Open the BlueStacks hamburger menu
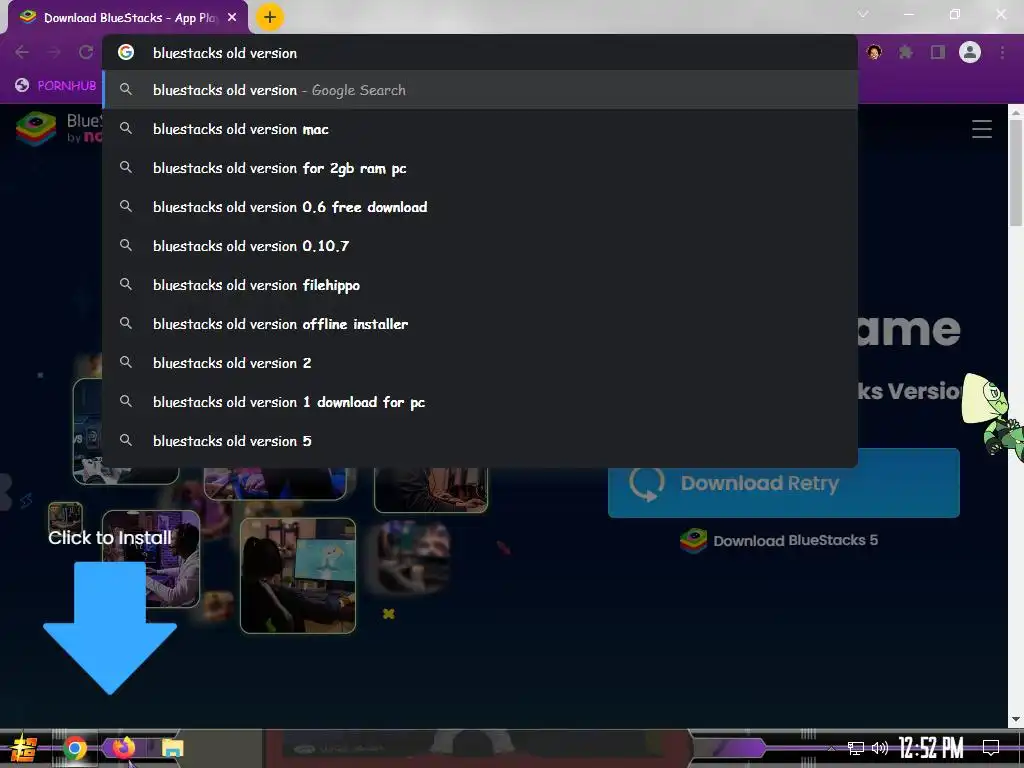This screenshot has height=768, width=1024. click(982, 129)
